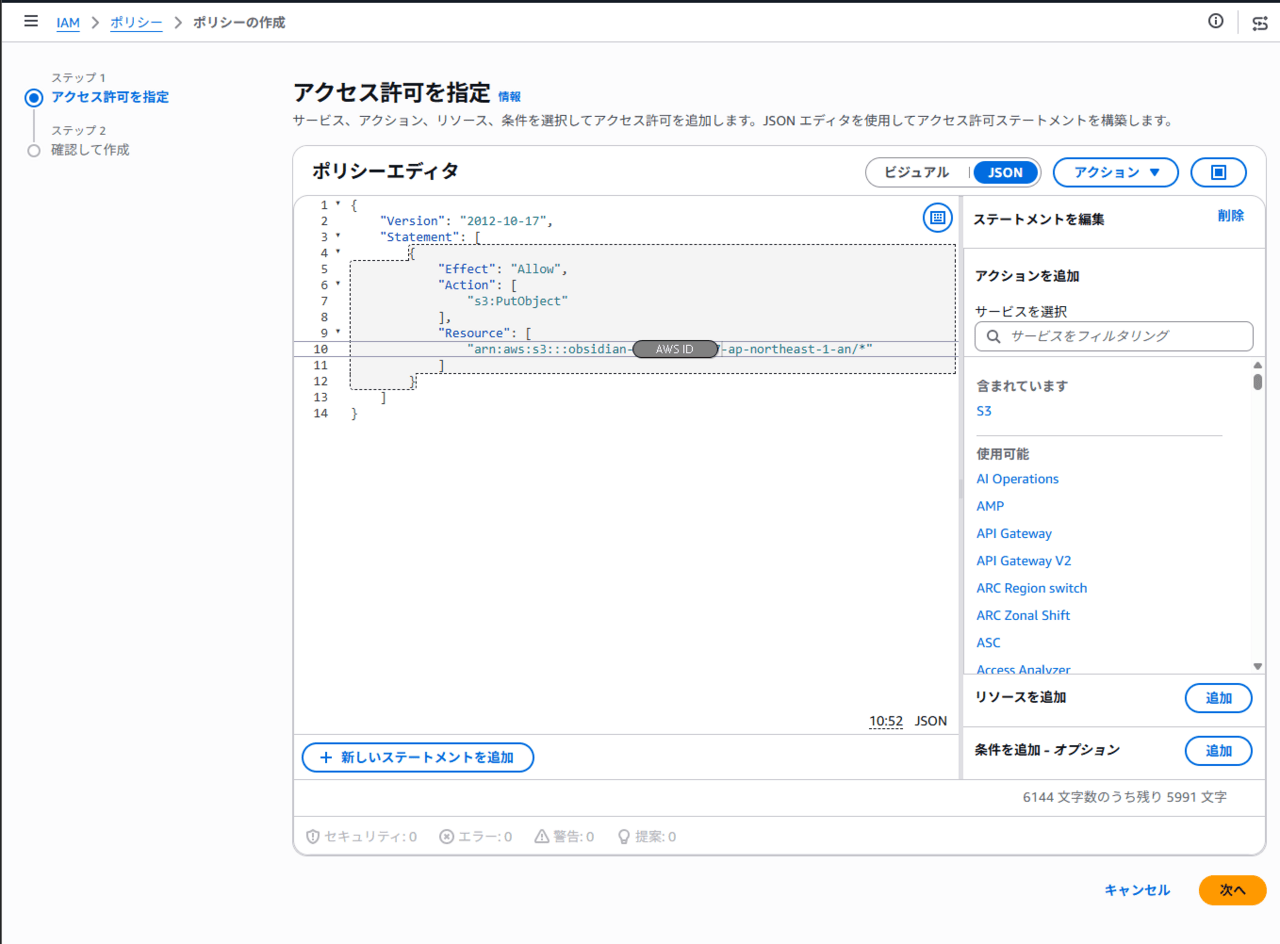Viewport: 1280px width, 944px height.
Task: Click 警告: 0 status entry
Action: point(564,836)
